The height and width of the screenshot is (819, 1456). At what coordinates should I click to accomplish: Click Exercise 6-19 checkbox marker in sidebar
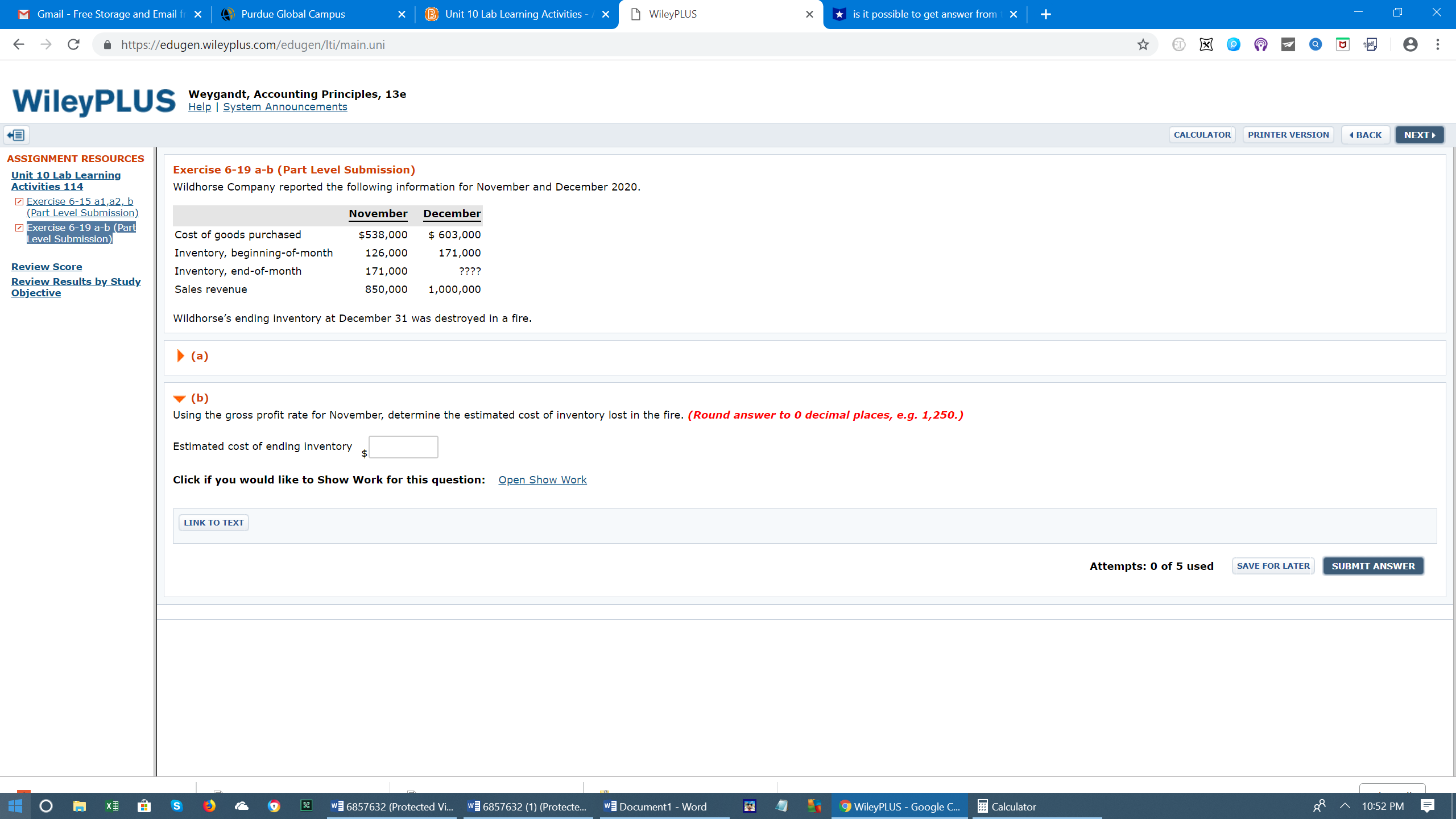pyautogui.click(x=19, y=227)
